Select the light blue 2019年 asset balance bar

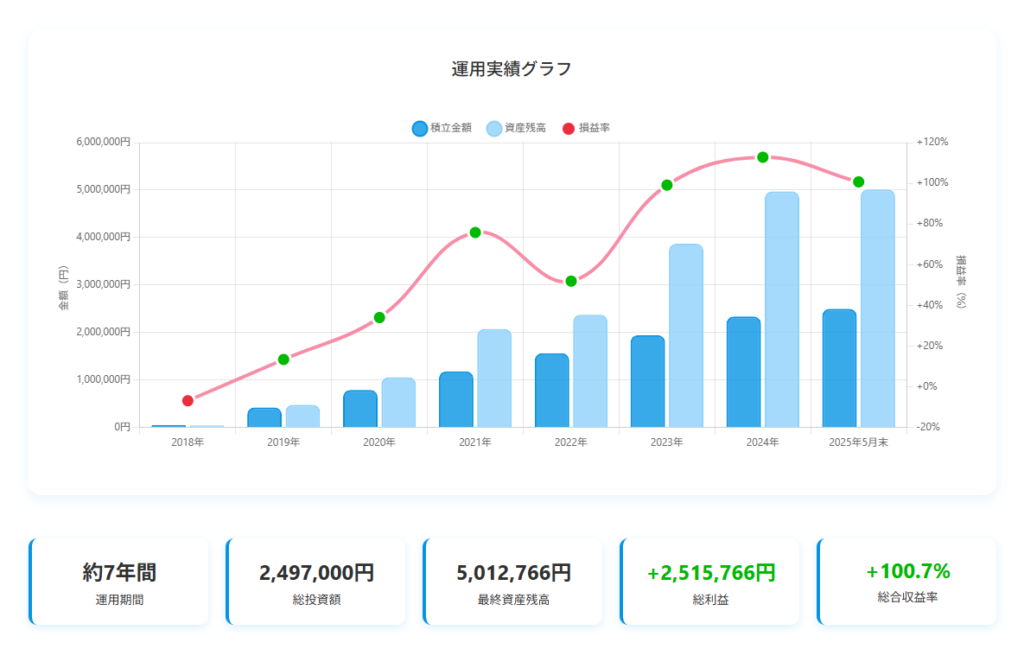click(303, 417)
